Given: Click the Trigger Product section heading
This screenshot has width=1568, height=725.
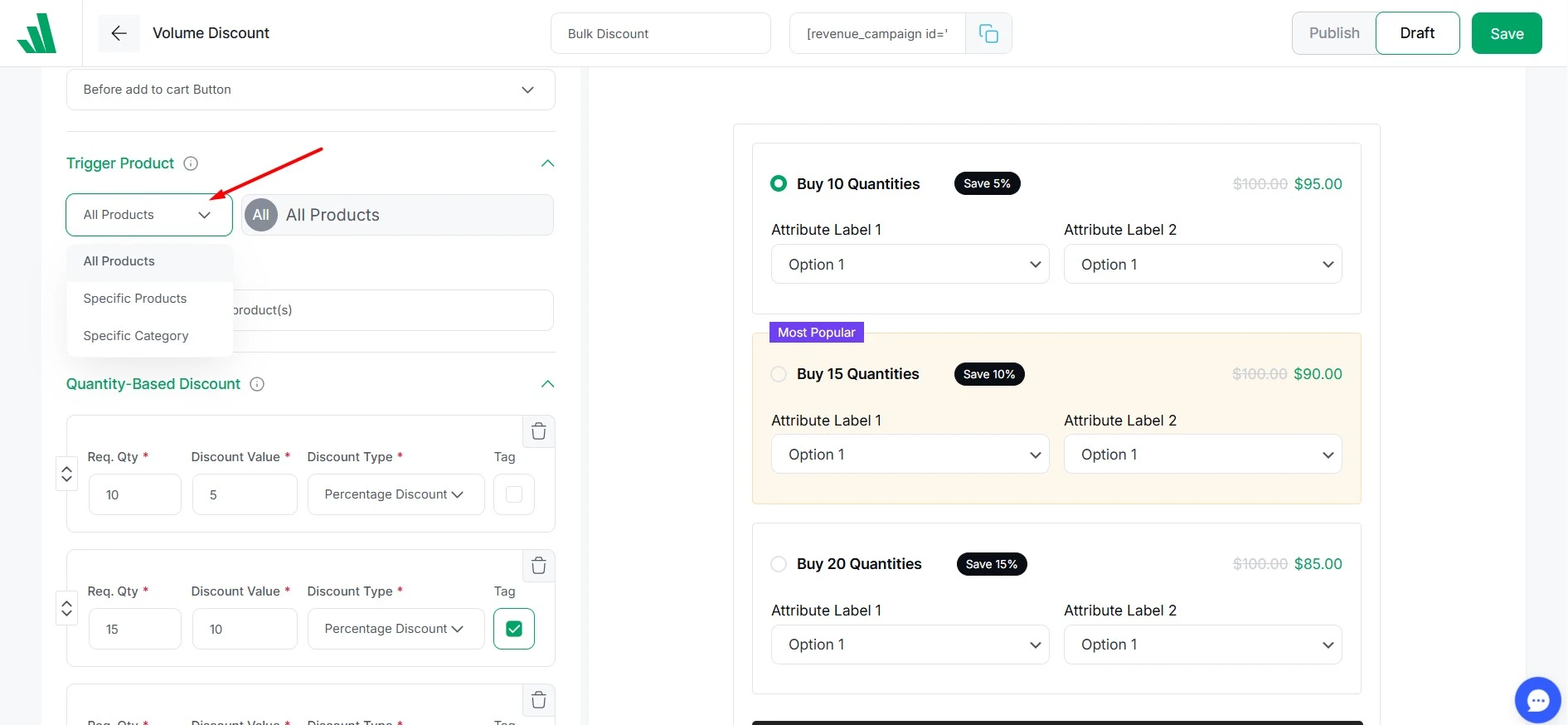Looking at the screenshot, I should coord(120,163).
